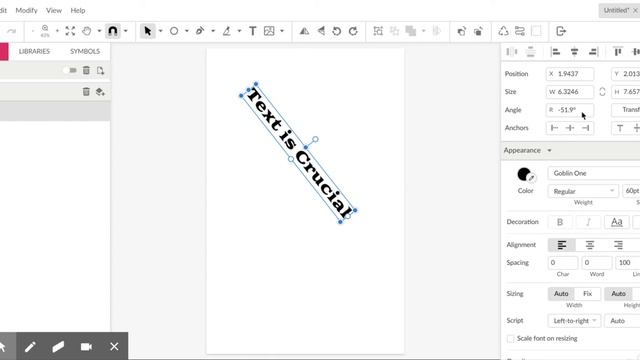Delete the layer with the lower trash icon
Screen dimensions: 640x360
86,91
